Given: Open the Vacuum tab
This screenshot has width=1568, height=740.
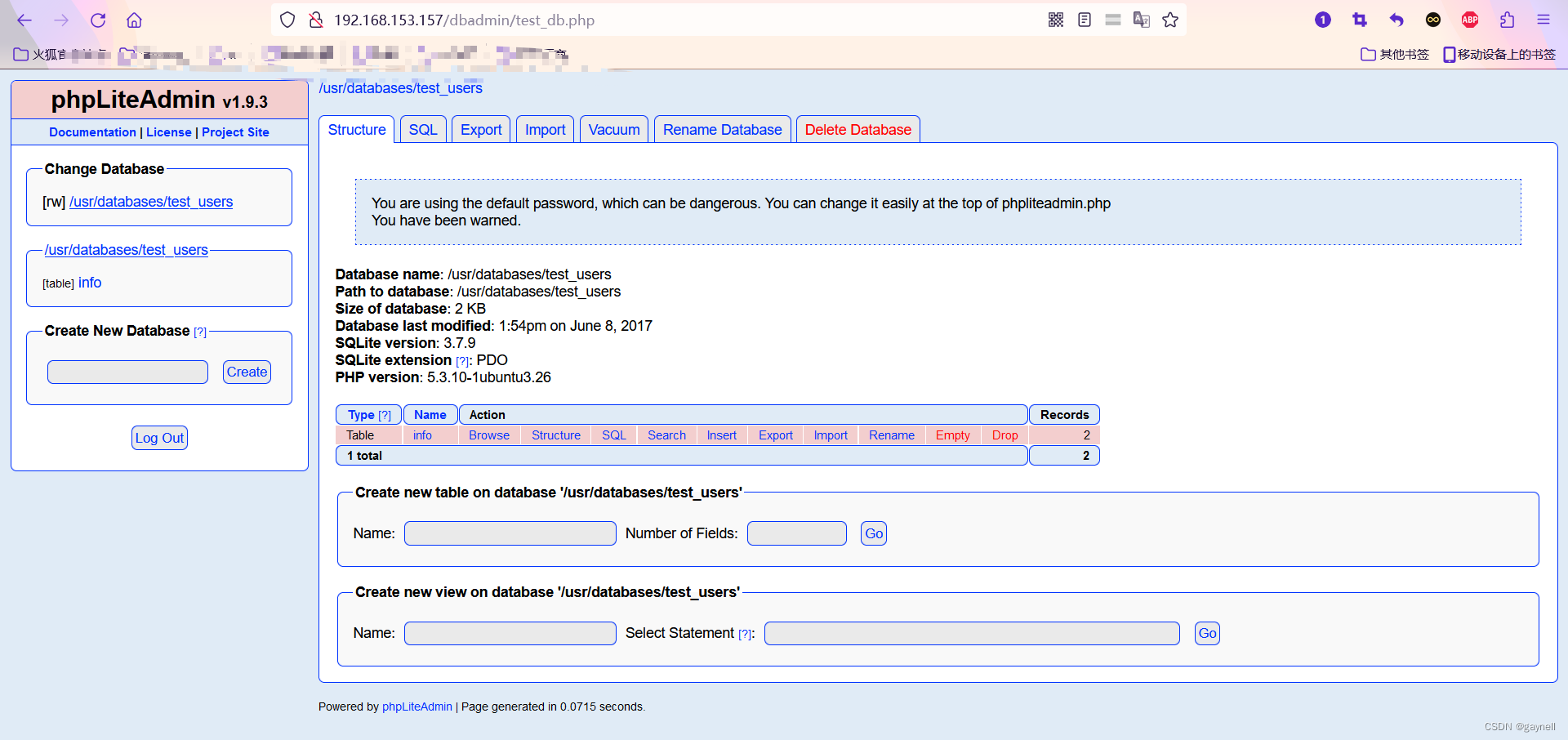Looking at the screenshot, I should point(614,130).
